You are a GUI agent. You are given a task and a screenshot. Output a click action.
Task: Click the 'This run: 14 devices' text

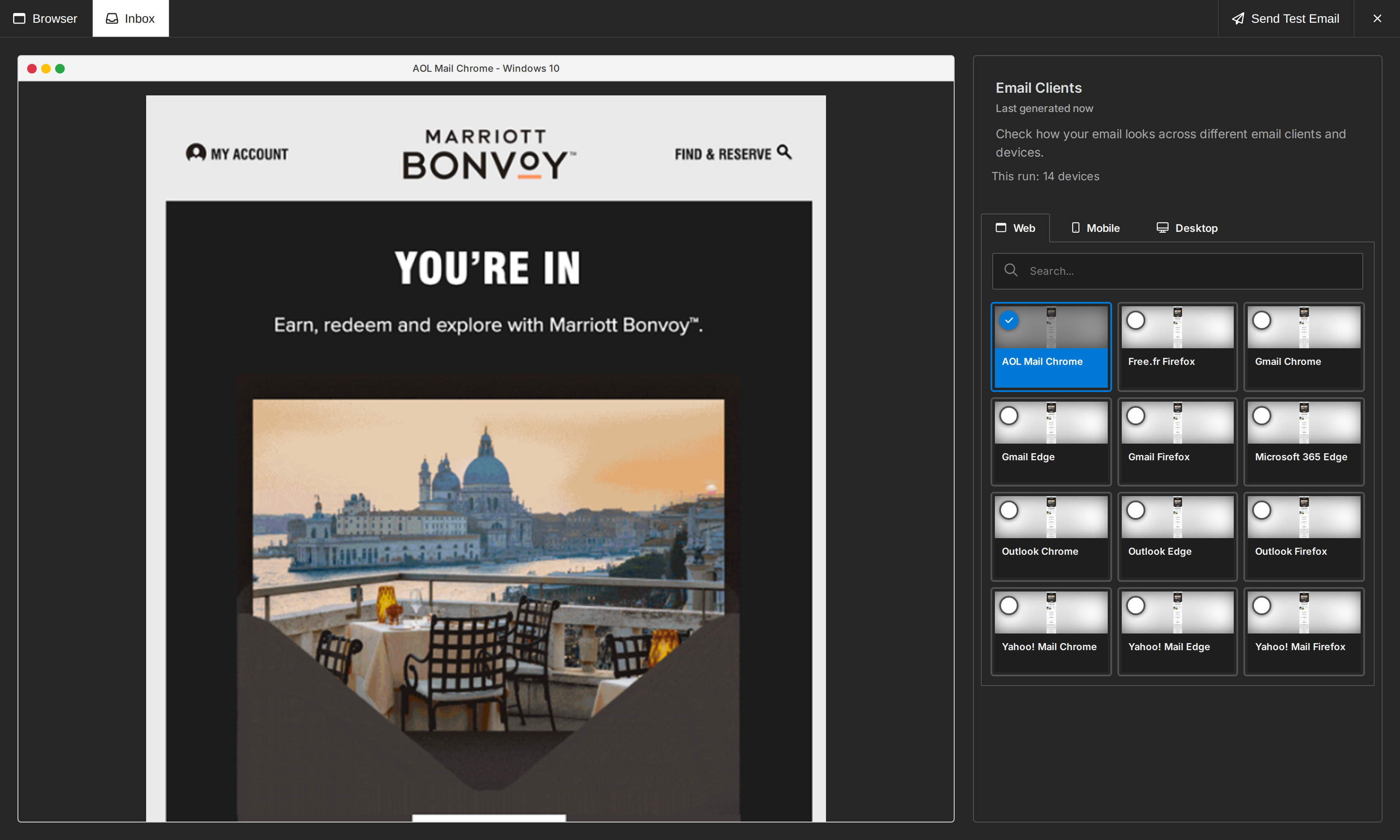pyautogui.click(x=1045, y=176)
